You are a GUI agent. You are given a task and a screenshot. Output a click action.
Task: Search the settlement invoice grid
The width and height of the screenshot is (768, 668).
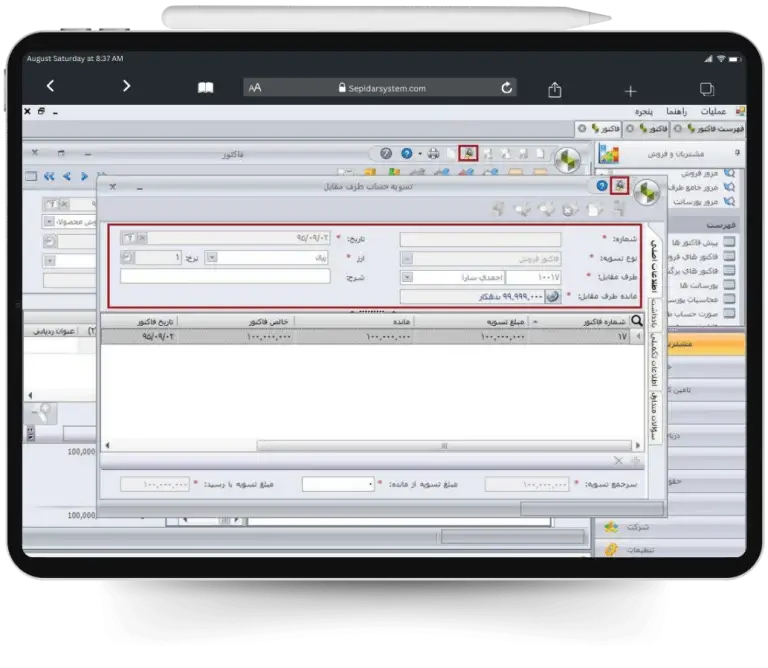point(636,321)
